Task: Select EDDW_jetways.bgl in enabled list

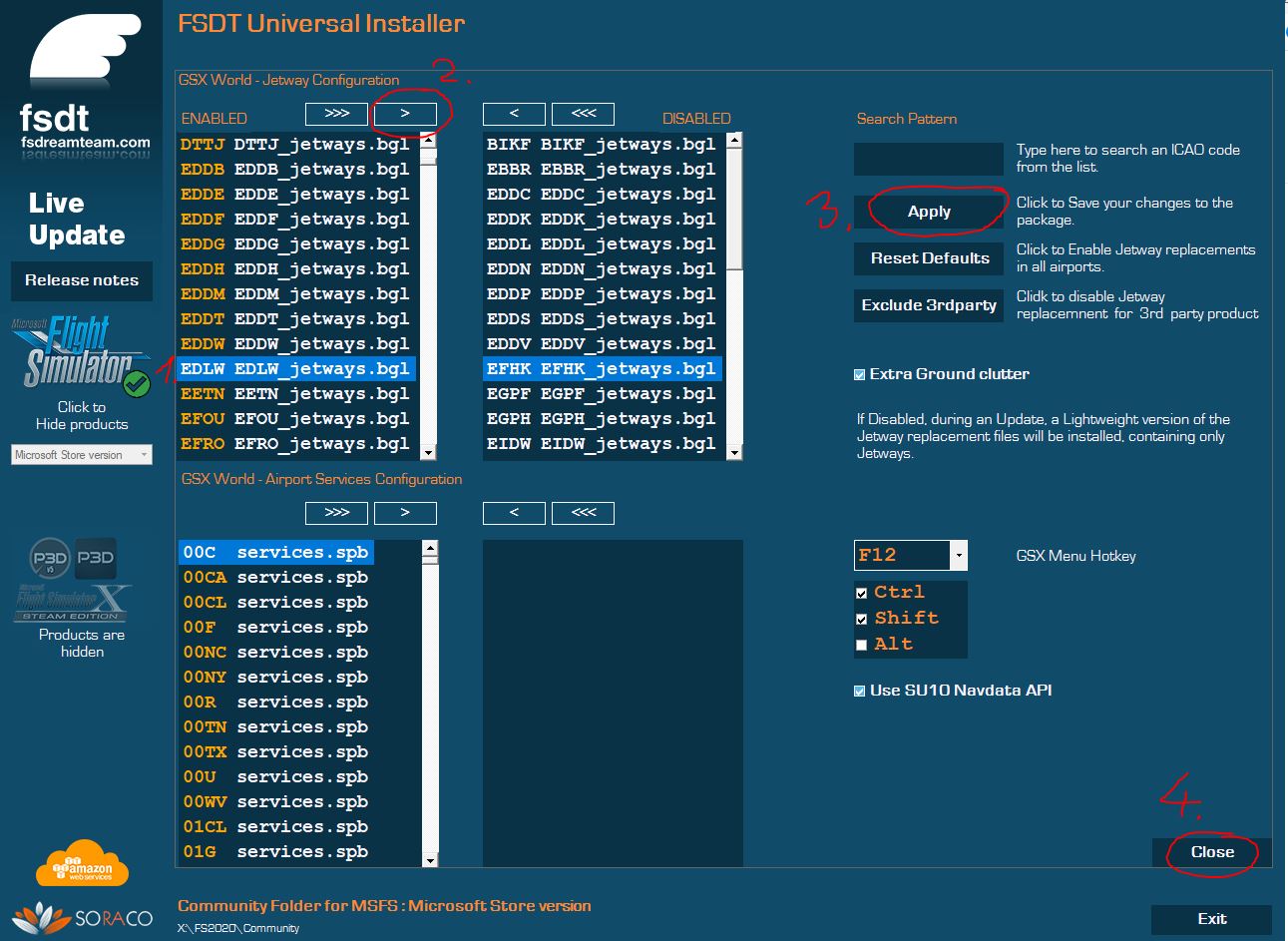Action: tap(298, 344)
